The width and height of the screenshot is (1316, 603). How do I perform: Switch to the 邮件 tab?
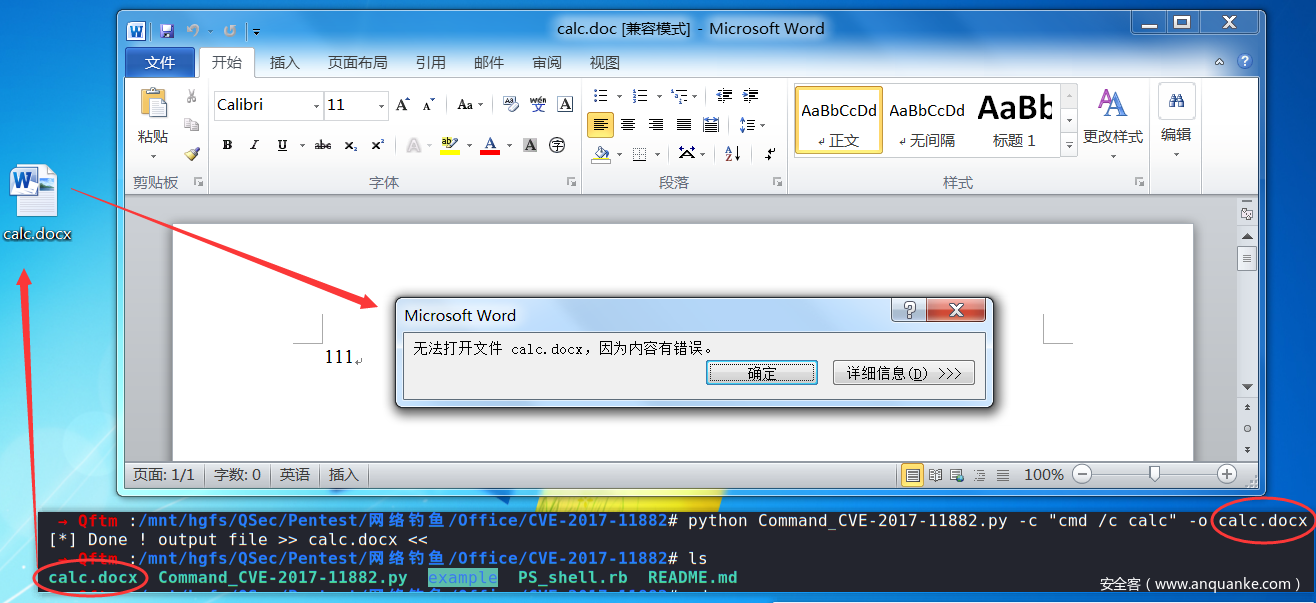(x=489, y=62)
